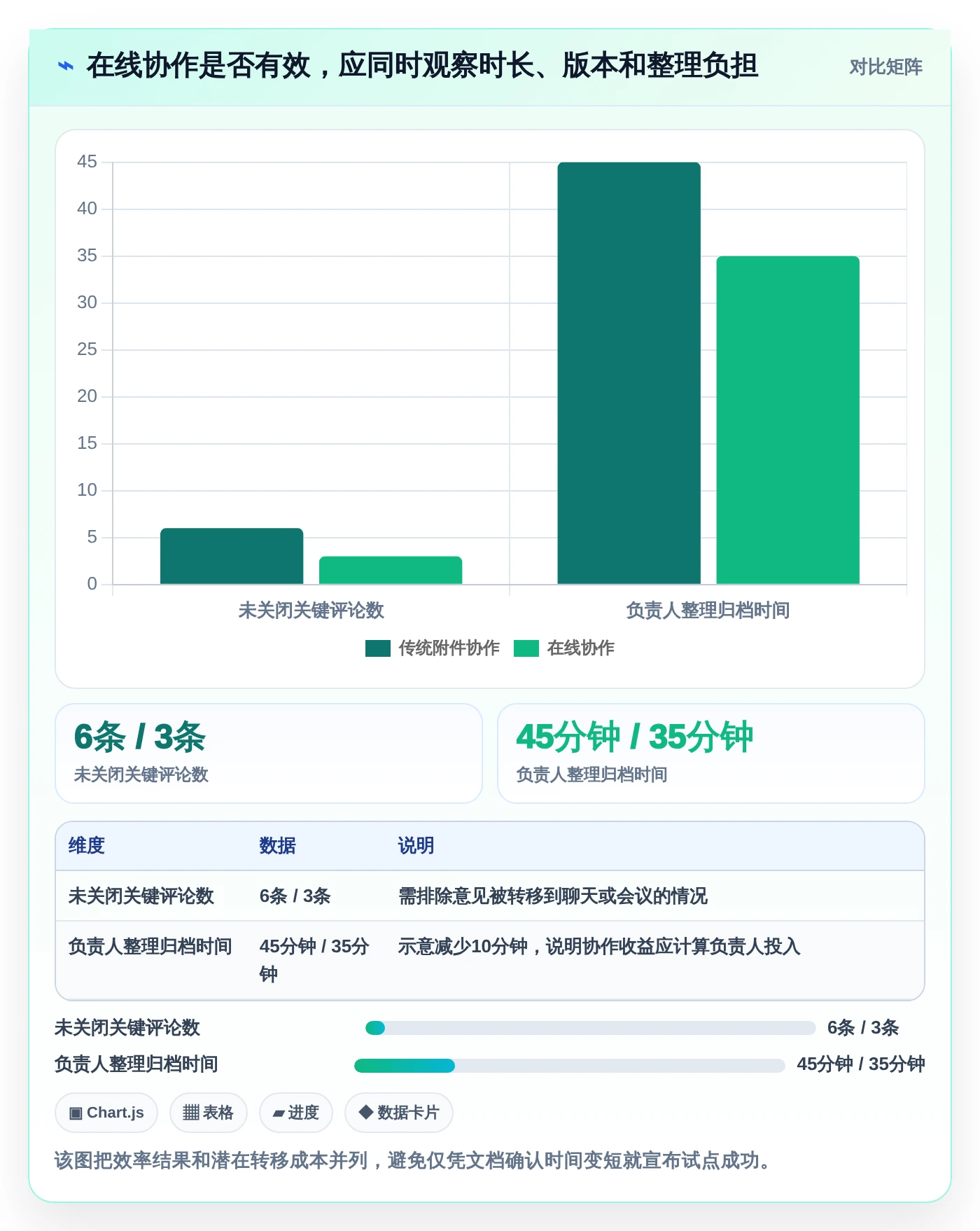Click the y-axis label 45
Screen dimensions: 980x1231
87,162
